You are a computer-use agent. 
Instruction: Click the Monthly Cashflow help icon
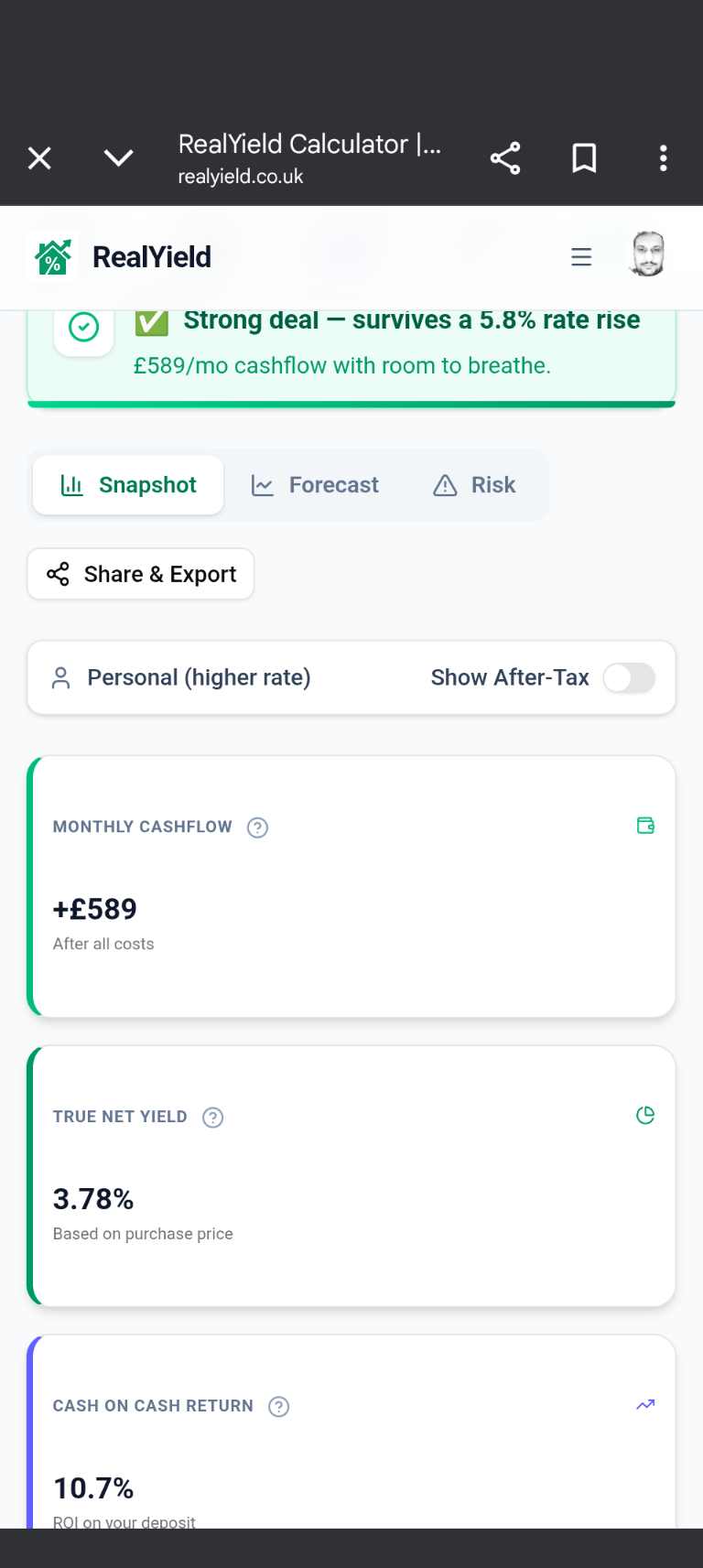pos(258,827)
